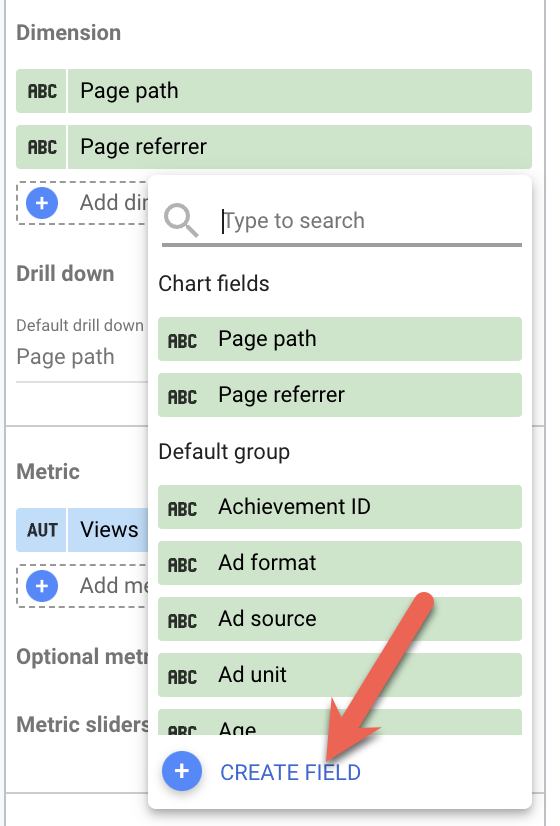560x826 pixels.
Task: Select the partially visible Age field
Action: [340, 723]
